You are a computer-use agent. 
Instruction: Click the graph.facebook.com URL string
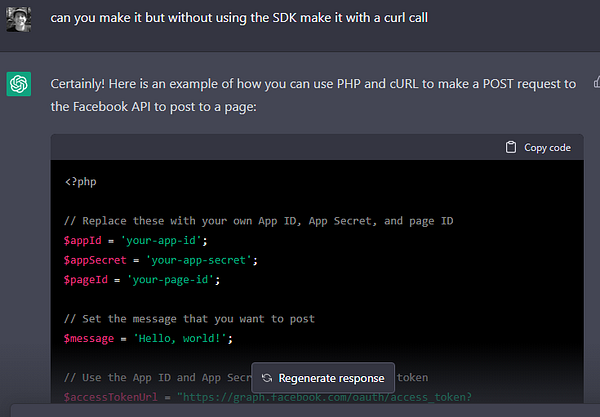324,397
